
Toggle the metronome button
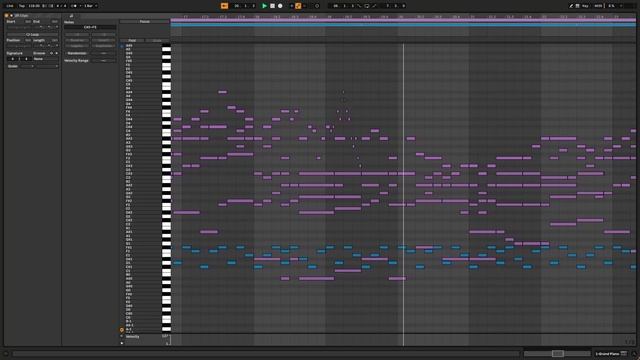[74, 6]
